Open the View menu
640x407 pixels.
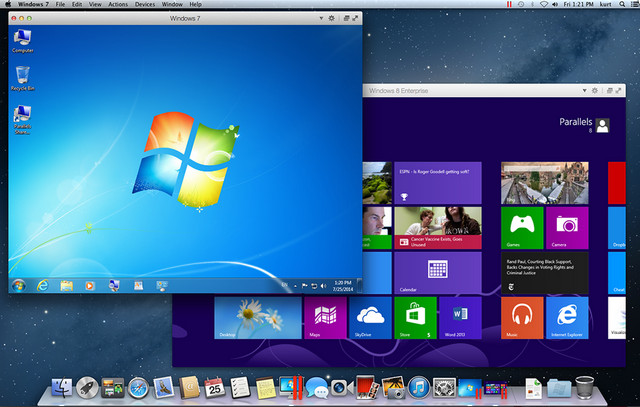tap(95, 4)
